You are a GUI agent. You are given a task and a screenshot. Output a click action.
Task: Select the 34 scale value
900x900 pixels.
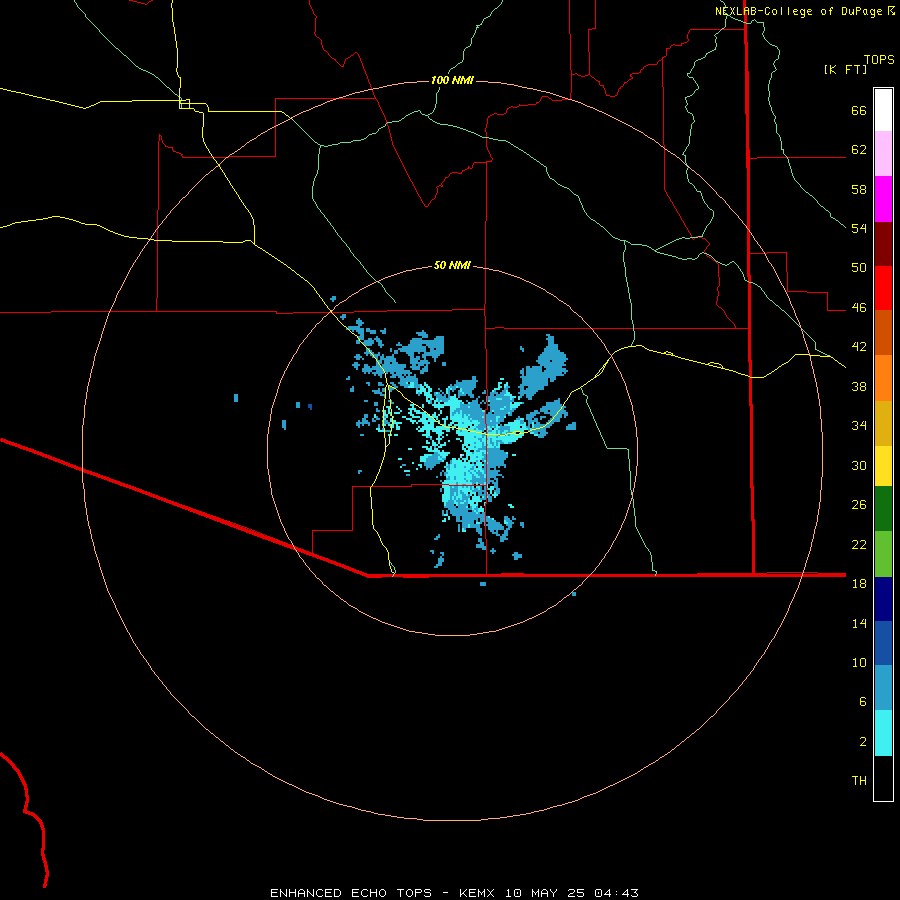pyautogui.click(x=859, y=426)
